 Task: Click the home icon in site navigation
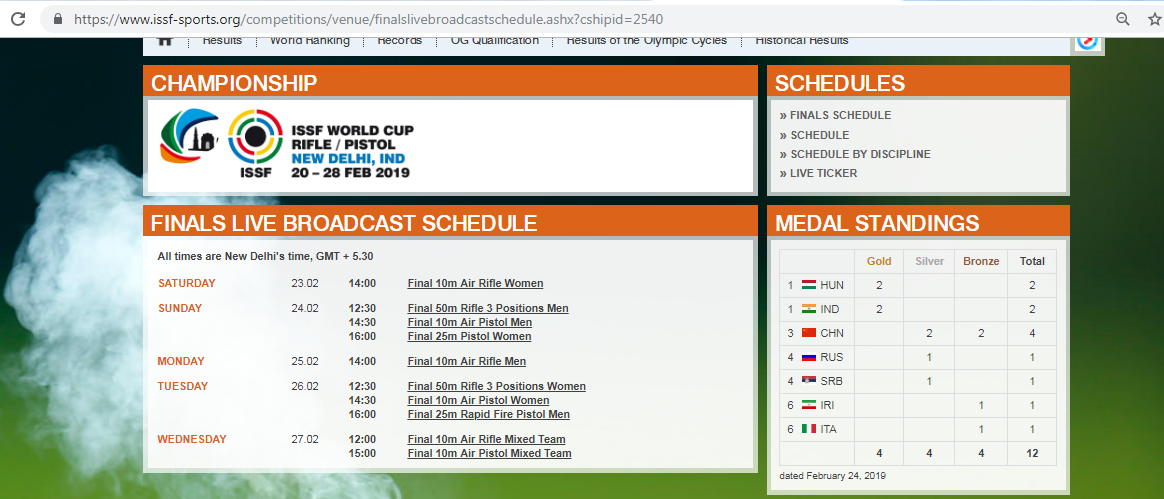coord(166,40)
